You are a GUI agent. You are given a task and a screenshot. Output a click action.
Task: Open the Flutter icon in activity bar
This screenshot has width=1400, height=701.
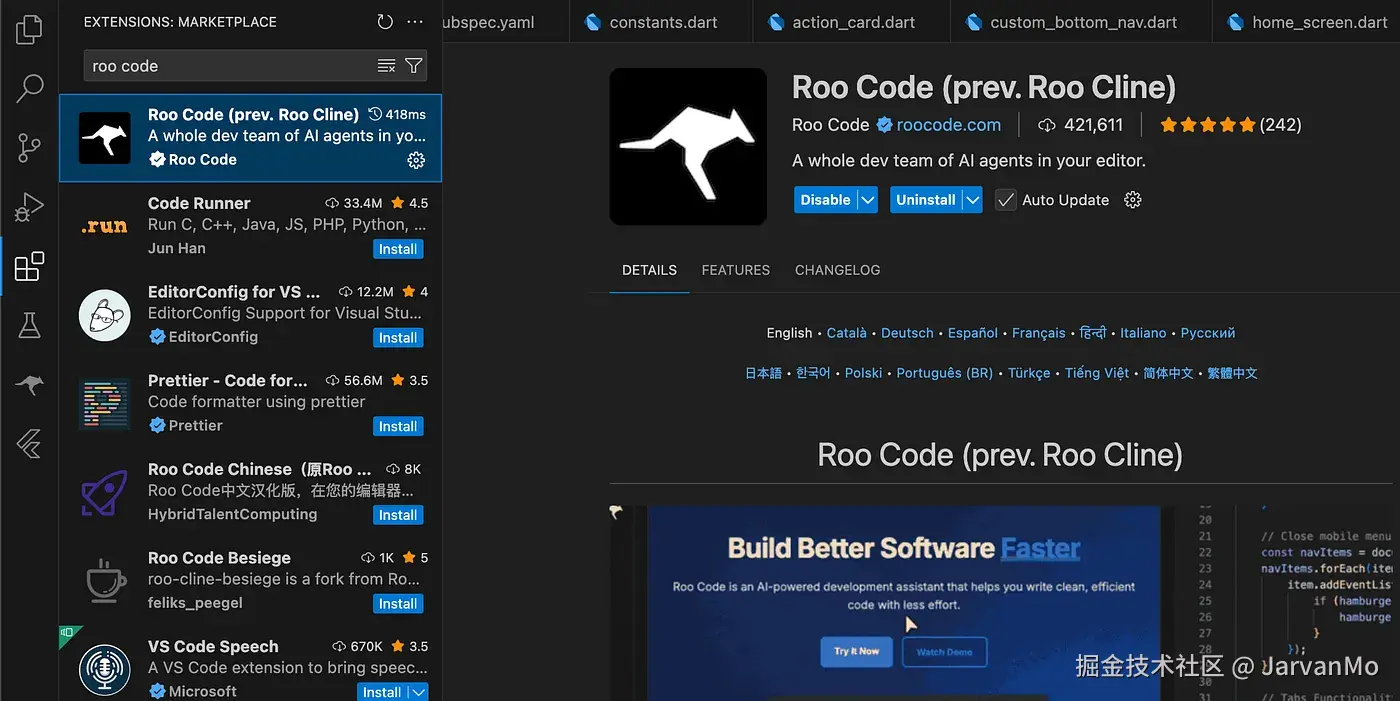click(x=29, y=443)
